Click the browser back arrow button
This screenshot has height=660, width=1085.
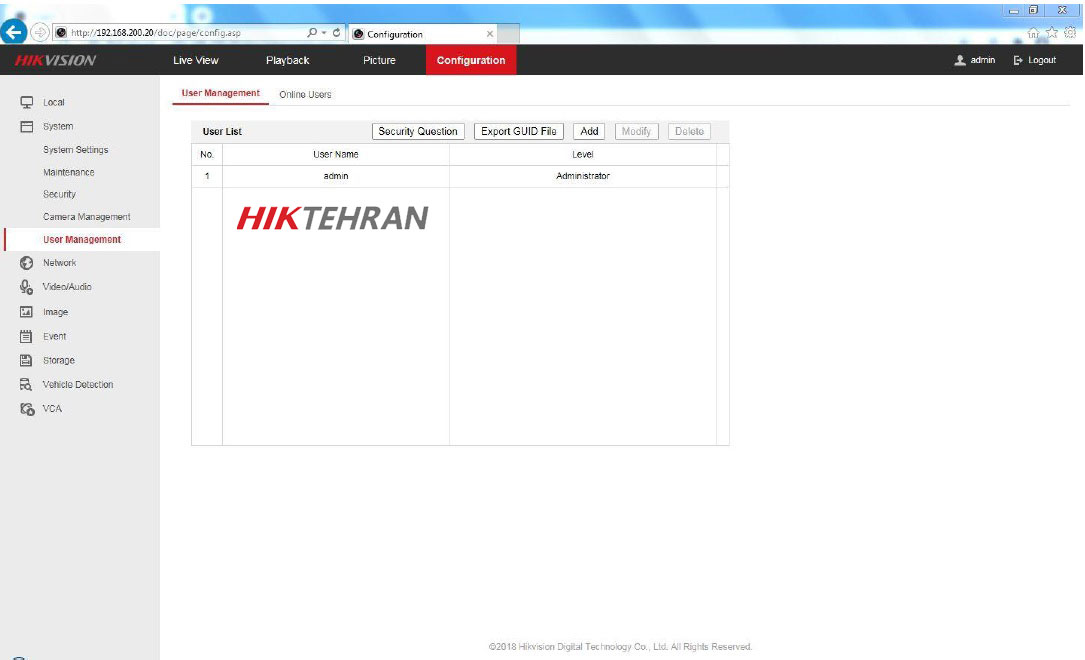point(13,32)
